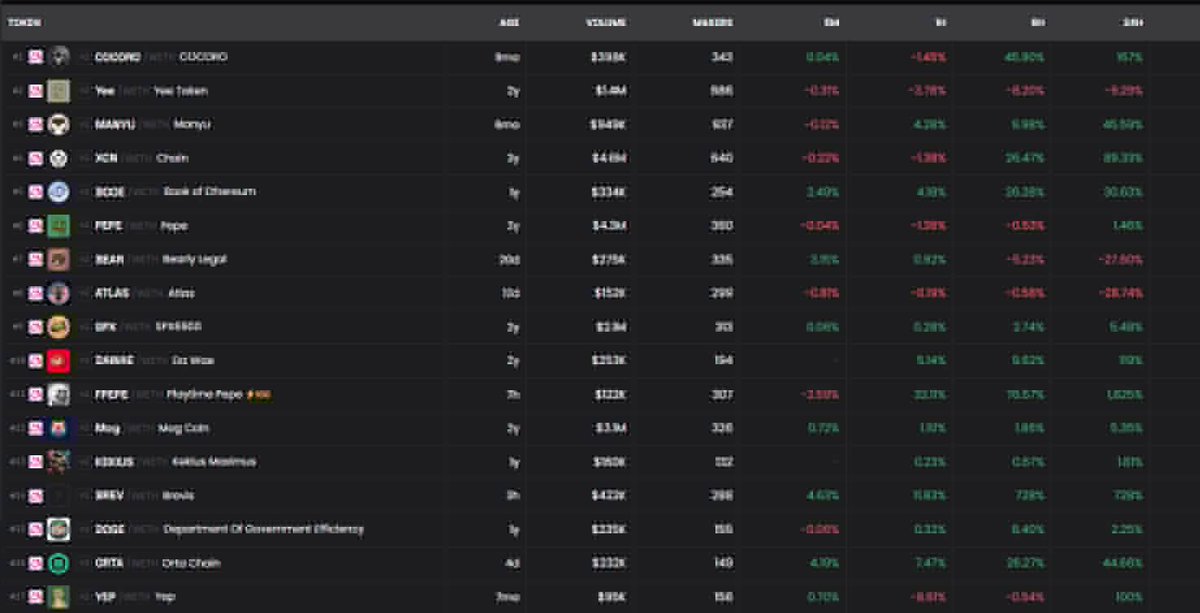Click the pink DEX icon in Yee Token row

36,91
